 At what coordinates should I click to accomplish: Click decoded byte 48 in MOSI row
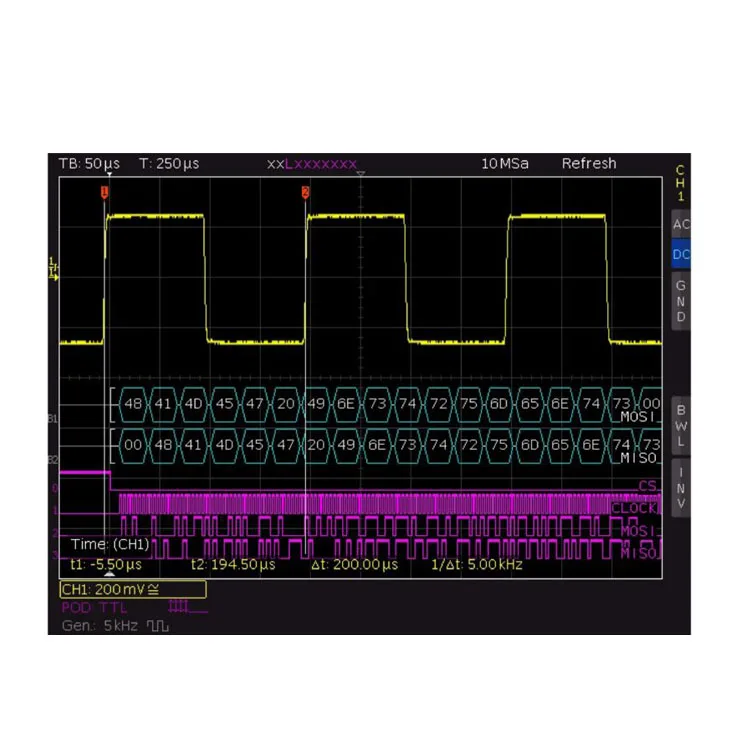[133, 404]
